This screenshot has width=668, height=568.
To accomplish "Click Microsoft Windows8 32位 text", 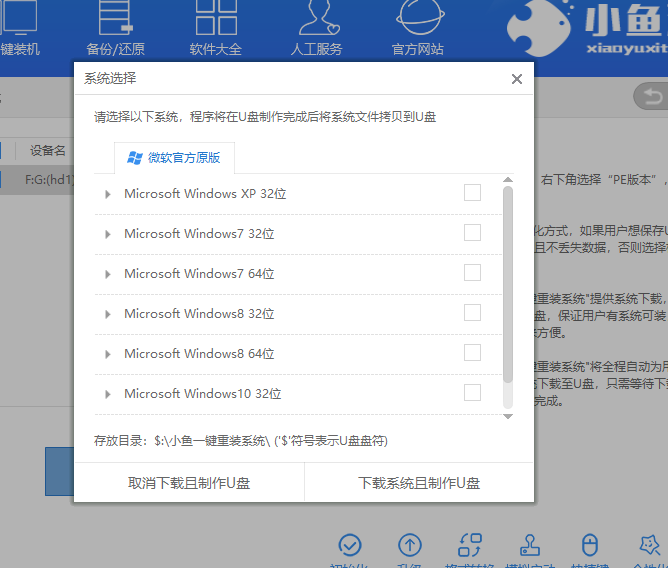I will [199, 314].
